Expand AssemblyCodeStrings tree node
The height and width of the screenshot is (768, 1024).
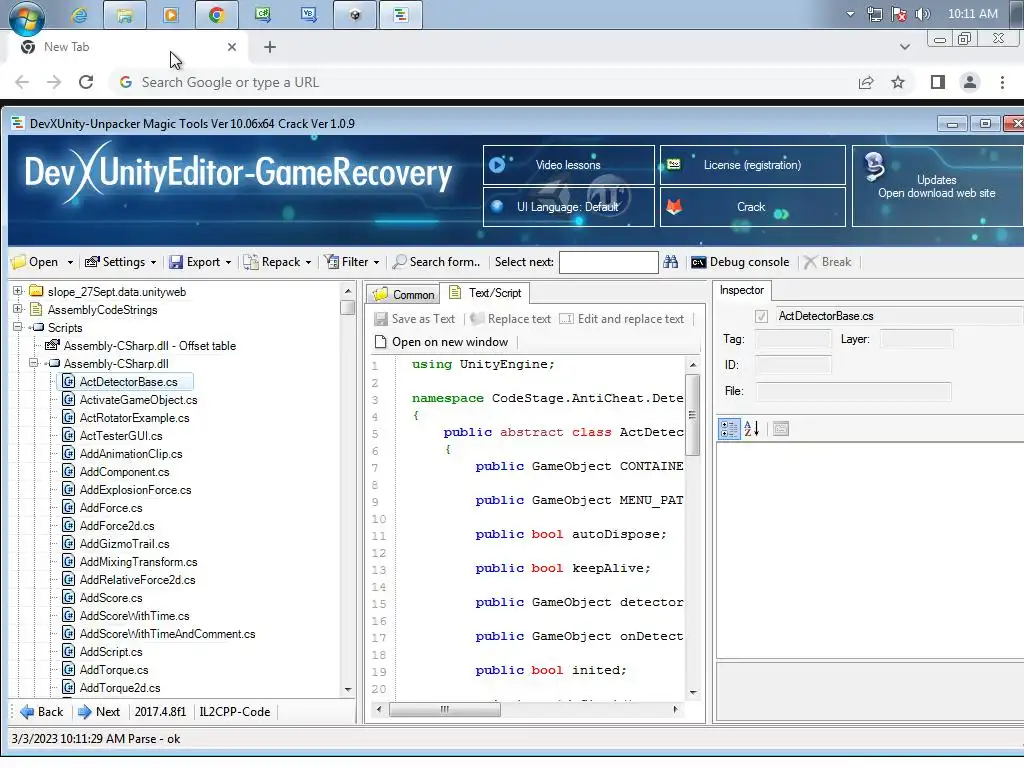coord(18,309)
